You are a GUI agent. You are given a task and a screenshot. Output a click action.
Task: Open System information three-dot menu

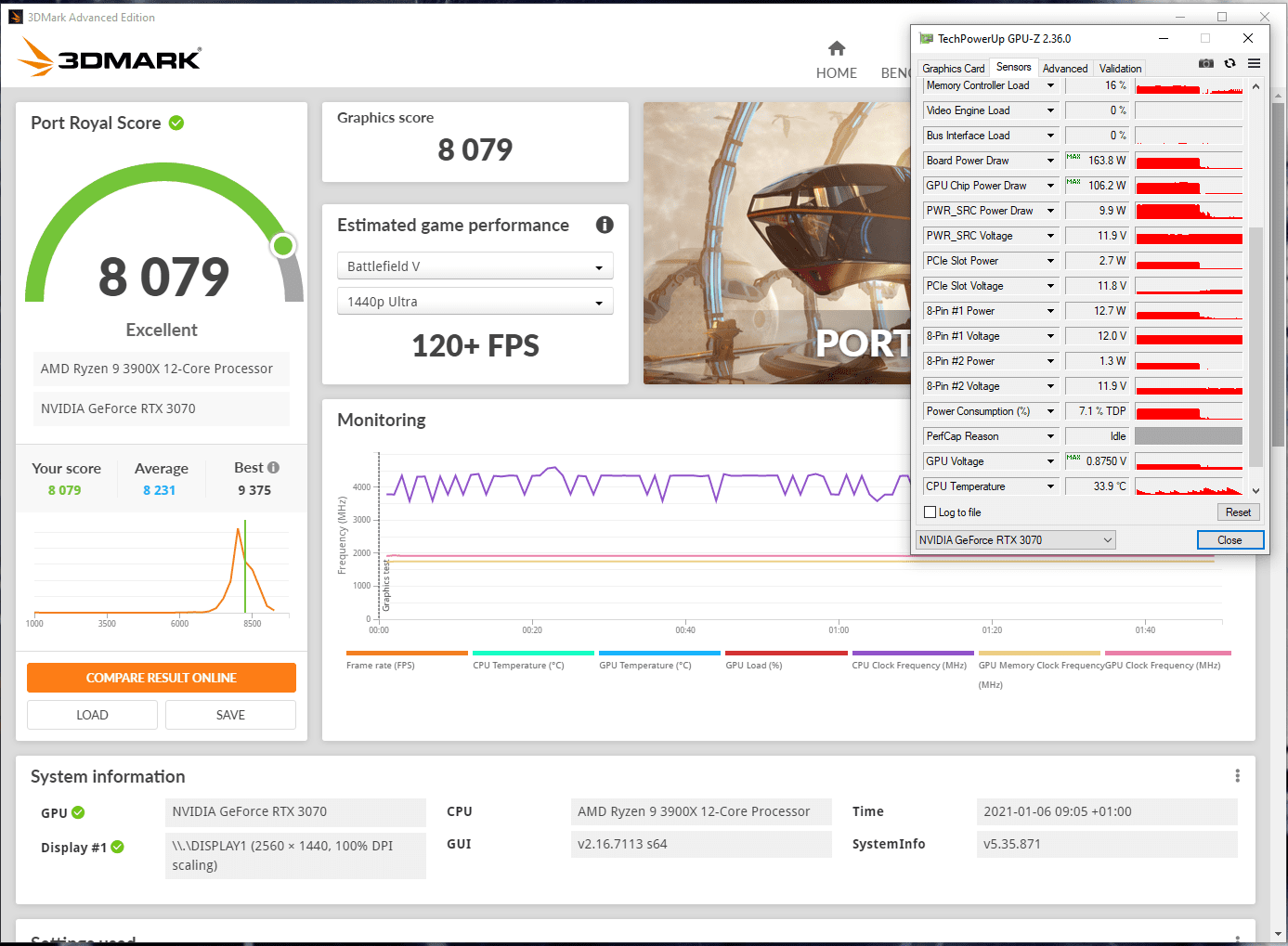point(1237,776)
